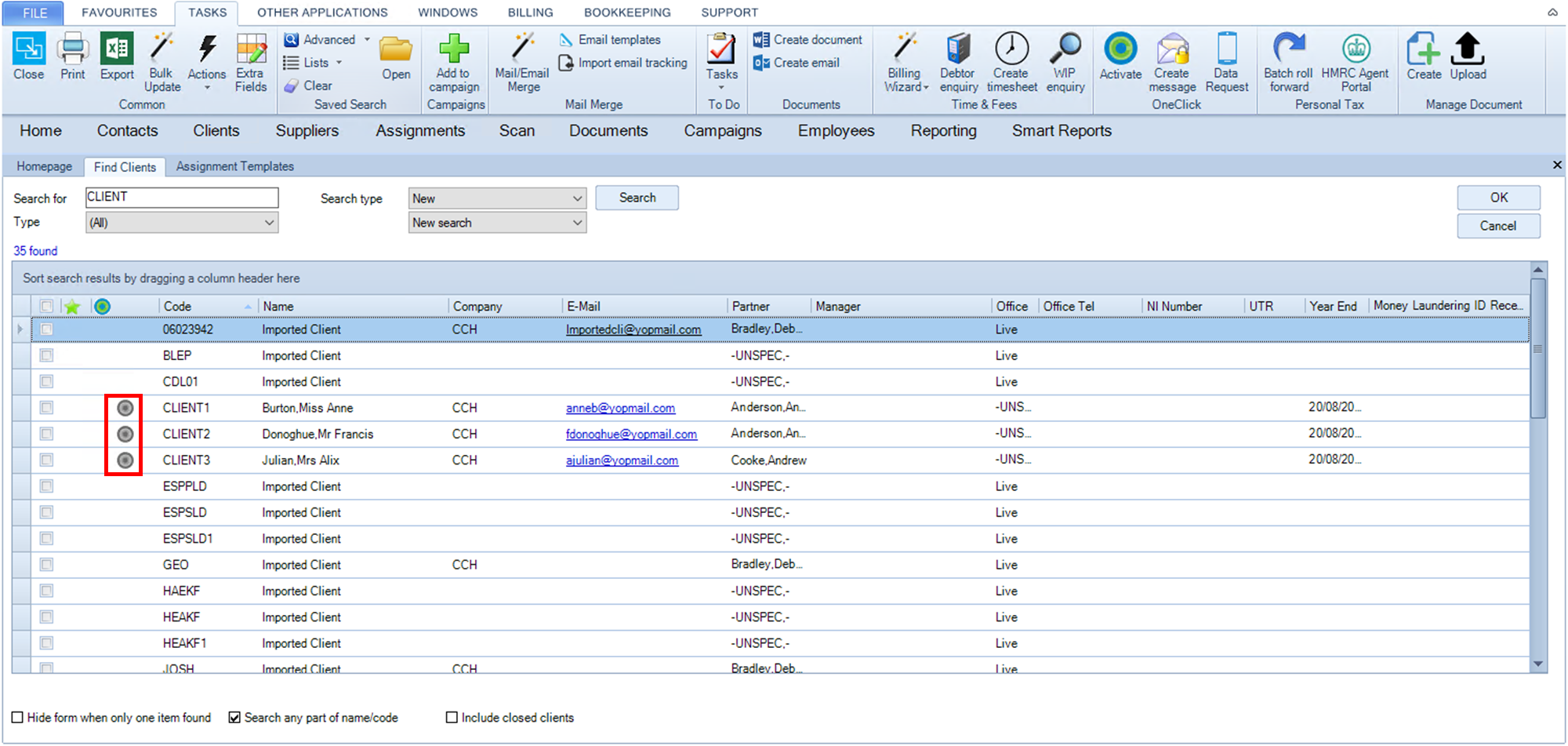
Task: Open the Billing Wizard
Action: (906, 48)
